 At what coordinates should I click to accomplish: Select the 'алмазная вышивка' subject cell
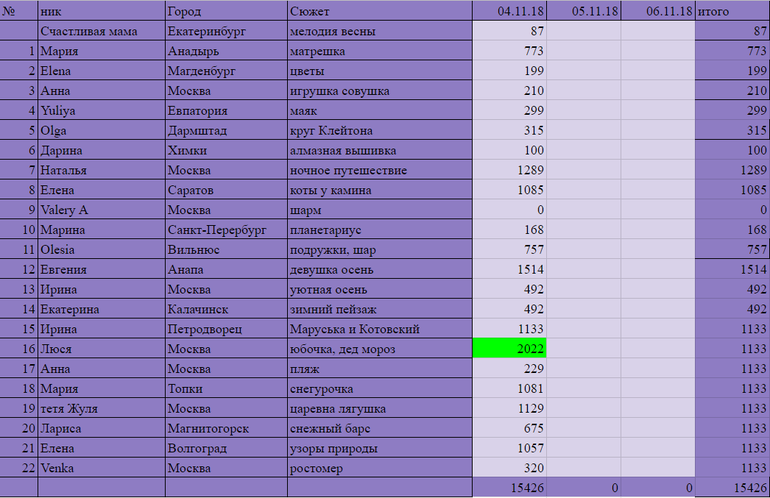click(x=378, y=150)
